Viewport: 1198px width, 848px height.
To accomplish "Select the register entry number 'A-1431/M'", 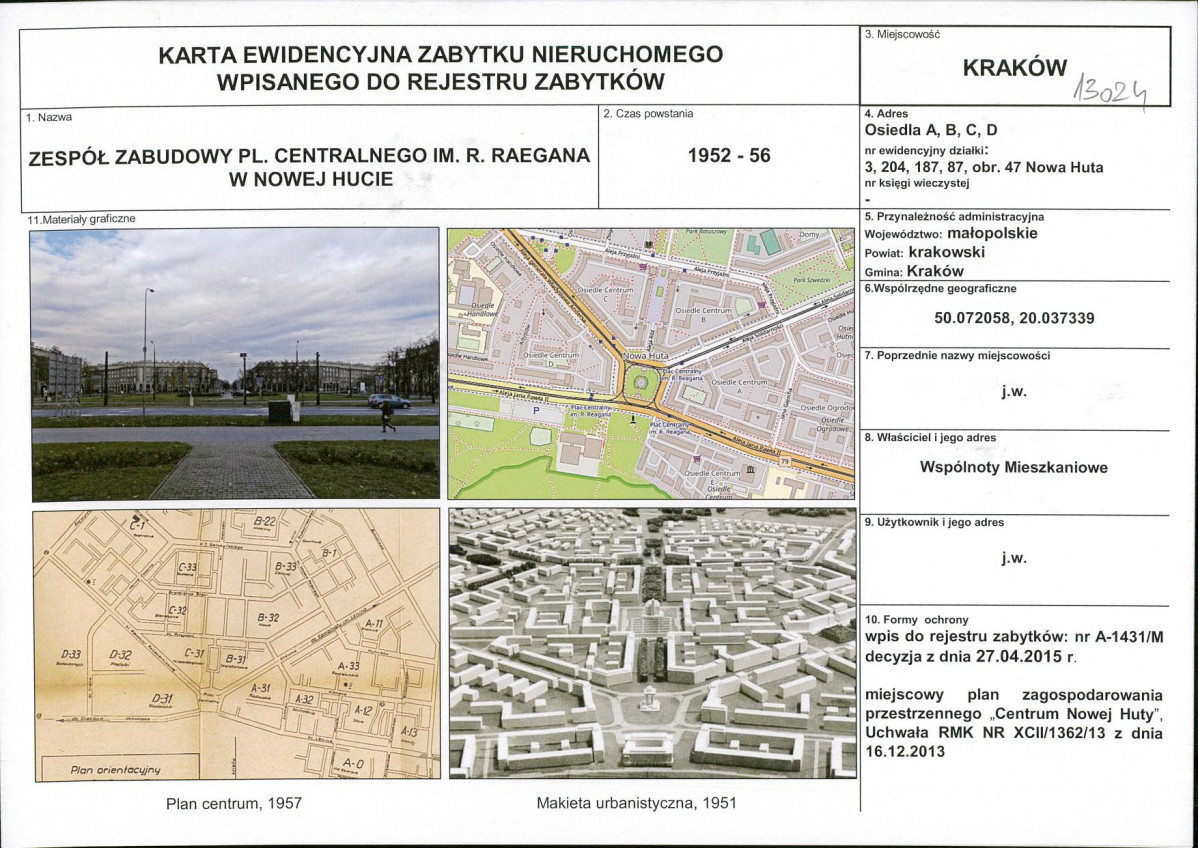I will (x=1128, y=637).
